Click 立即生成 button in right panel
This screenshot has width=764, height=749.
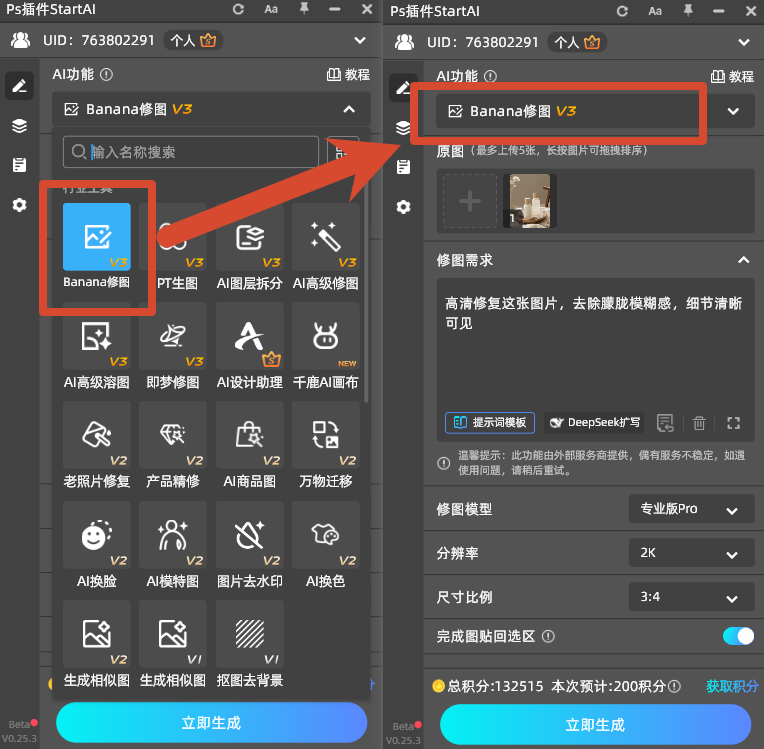[x=595, y=725]
